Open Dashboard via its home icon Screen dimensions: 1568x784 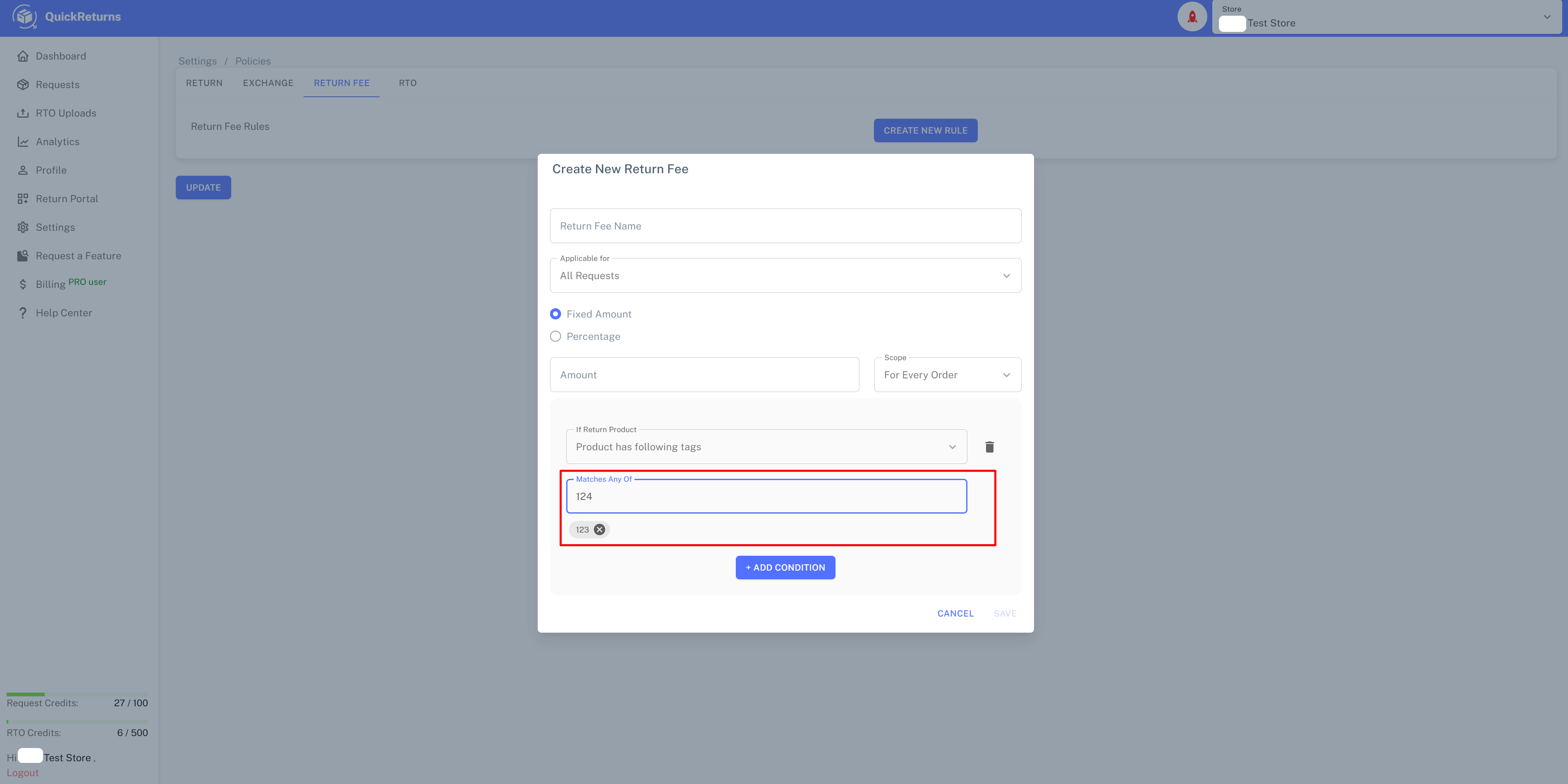click(x=23, y=56)
